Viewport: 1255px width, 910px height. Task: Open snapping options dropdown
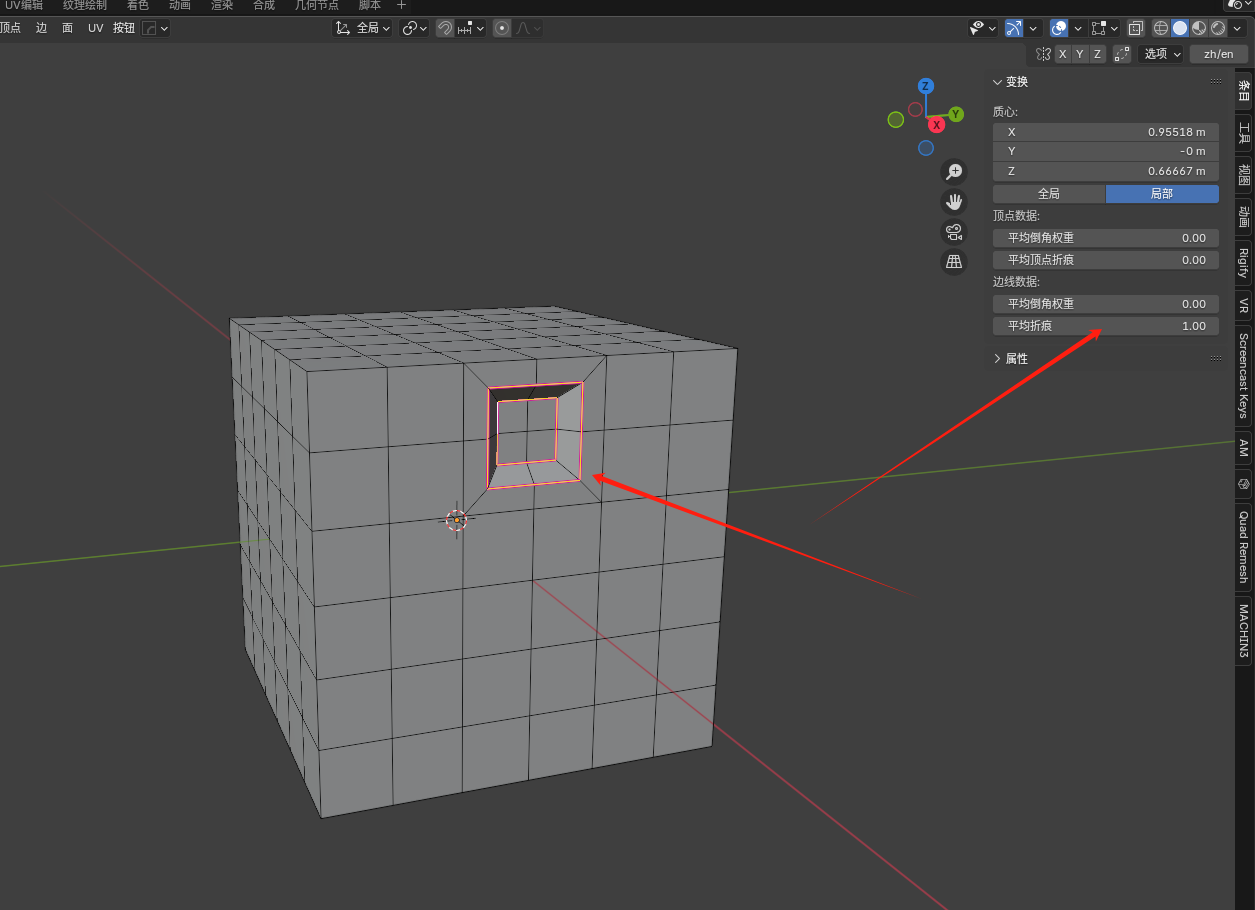pos(471,28)
